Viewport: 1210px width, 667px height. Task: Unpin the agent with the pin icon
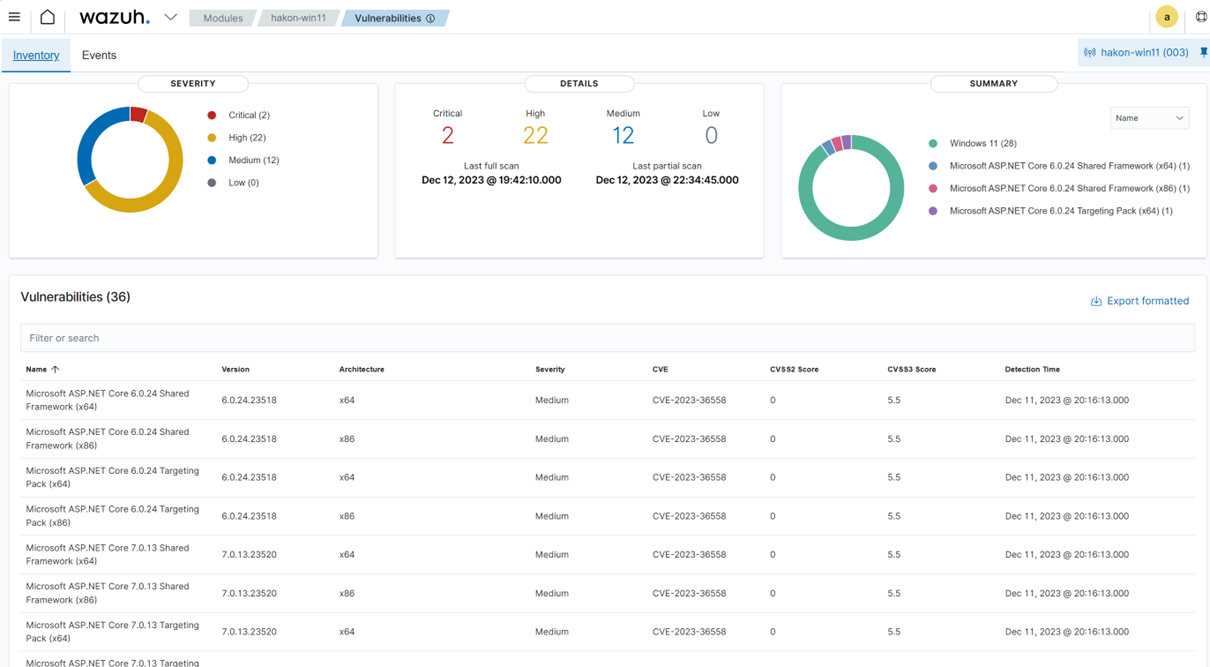click(x=1203, y=52)
